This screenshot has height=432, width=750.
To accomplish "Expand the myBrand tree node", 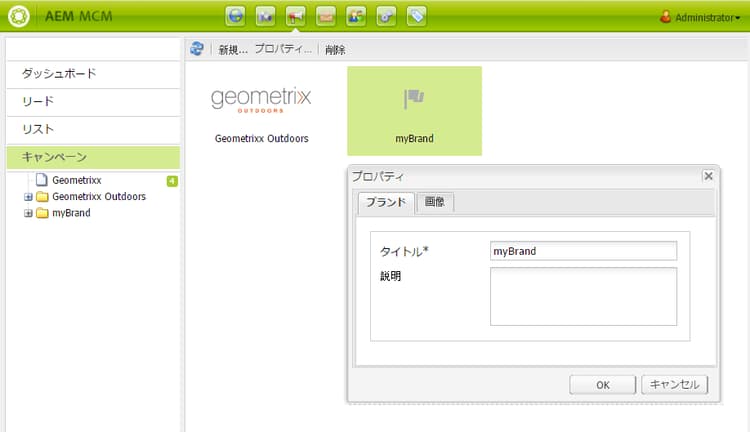I will tap(28, 213).
